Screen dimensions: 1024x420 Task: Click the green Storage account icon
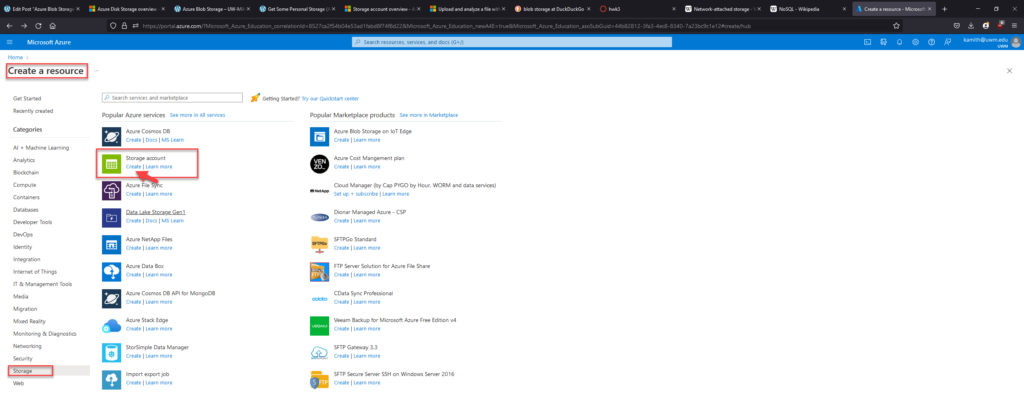pyautogui.click(x=111, y=164)
